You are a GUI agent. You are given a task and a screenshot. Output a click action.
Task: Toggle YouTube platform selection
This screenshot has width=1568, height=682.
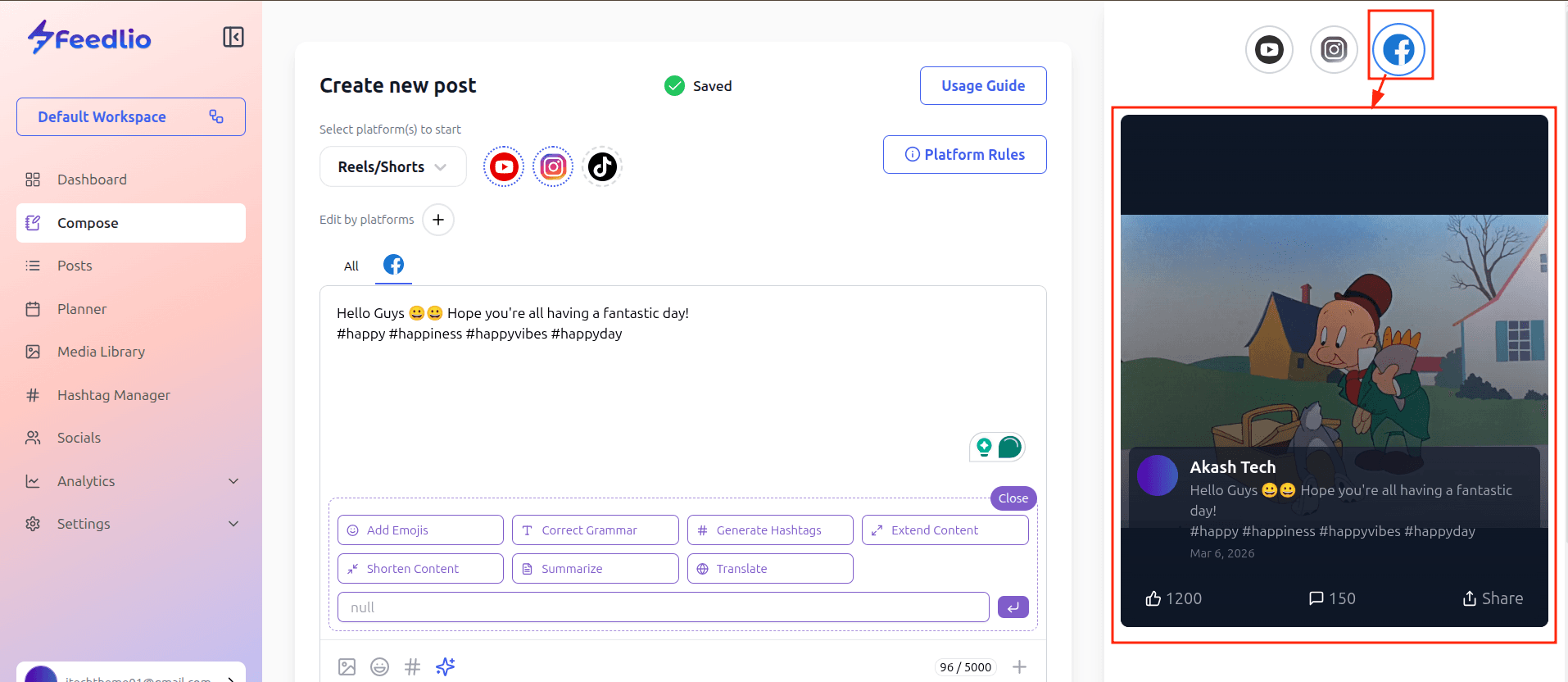click(504, 167)
